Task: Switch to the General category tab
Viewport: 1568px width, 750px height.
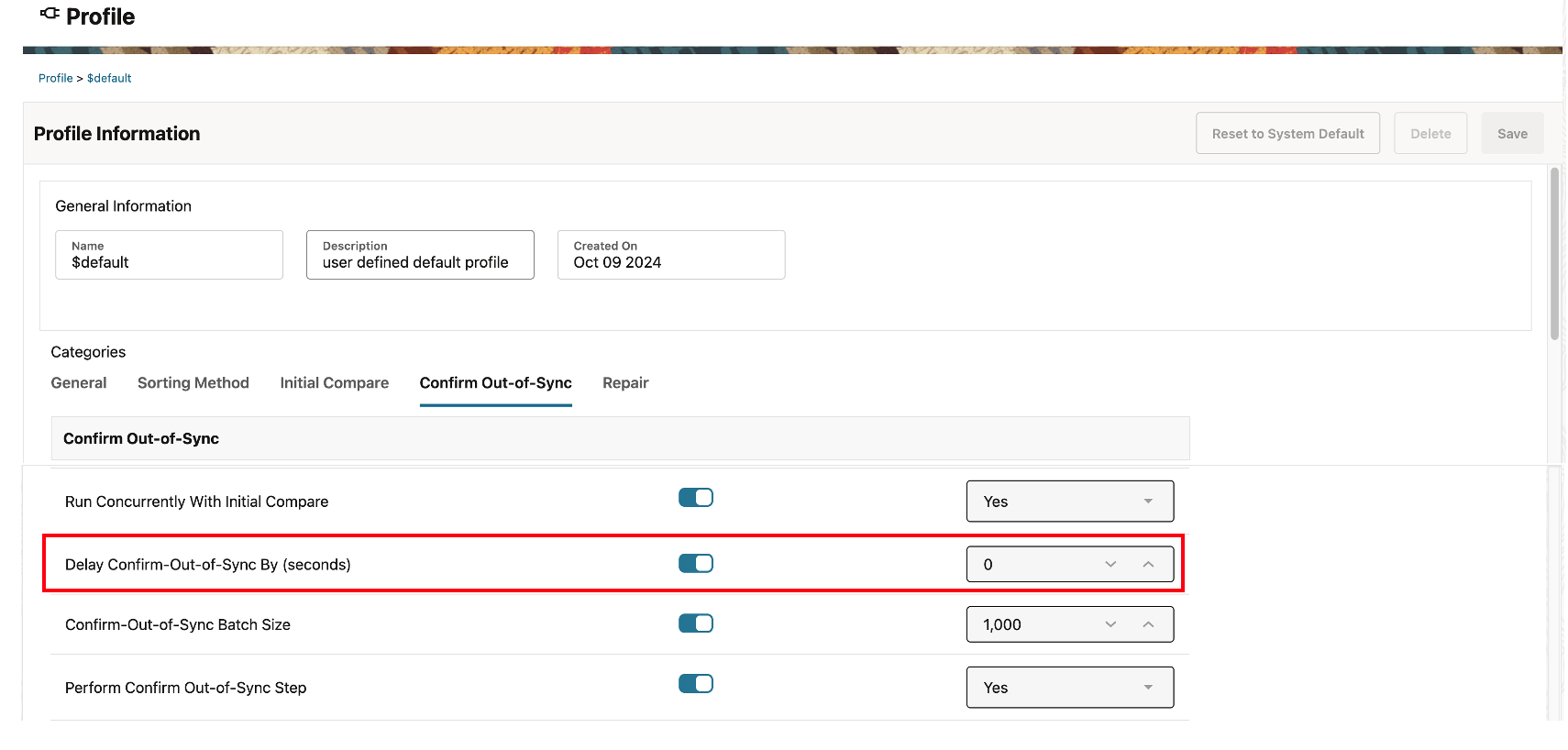Action: tap(79, 383)
